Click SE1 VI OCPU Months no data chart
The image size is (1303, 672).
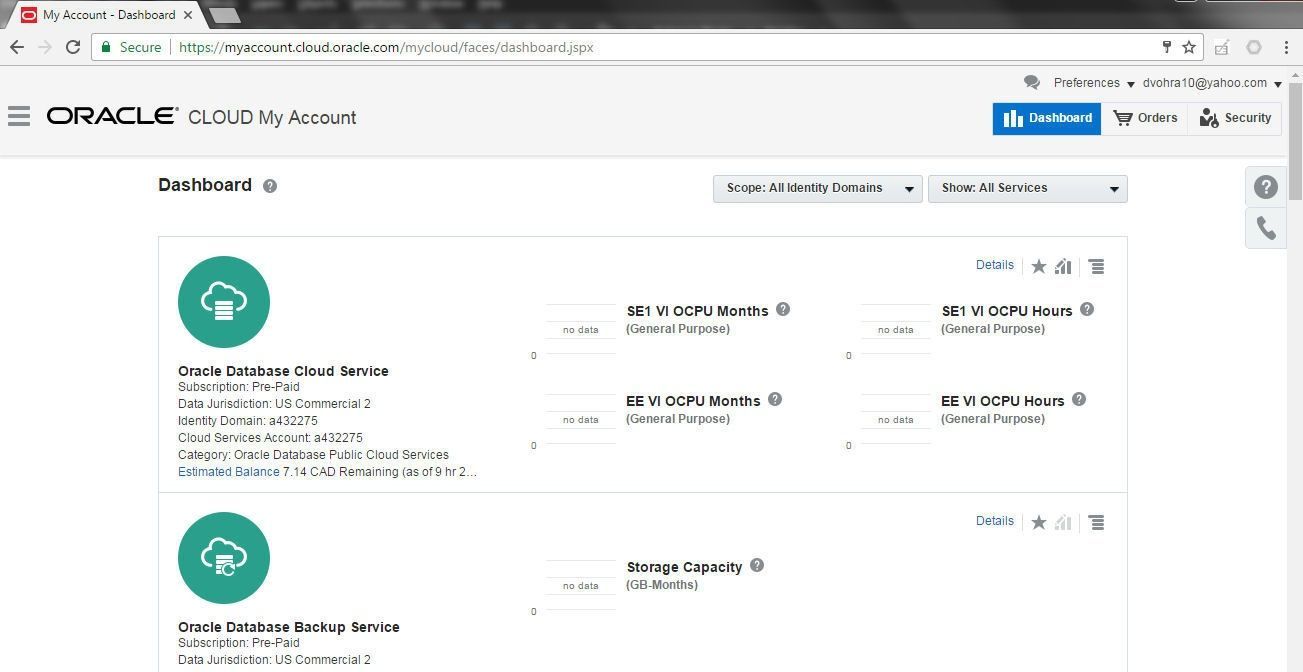point(580,329)
